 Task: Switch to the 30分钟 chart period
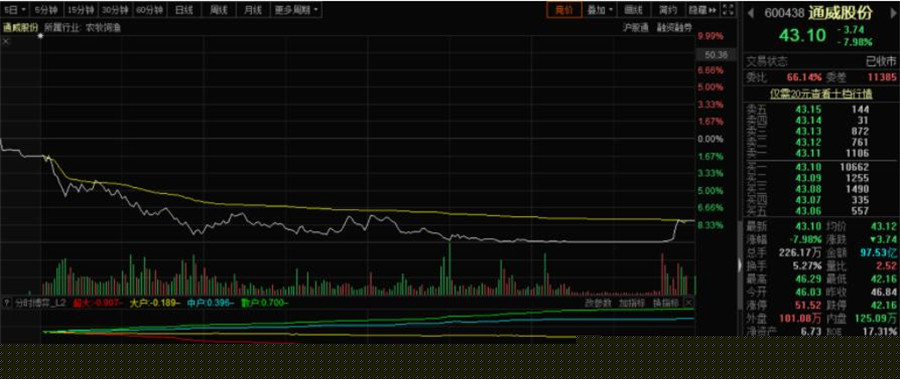115,10
